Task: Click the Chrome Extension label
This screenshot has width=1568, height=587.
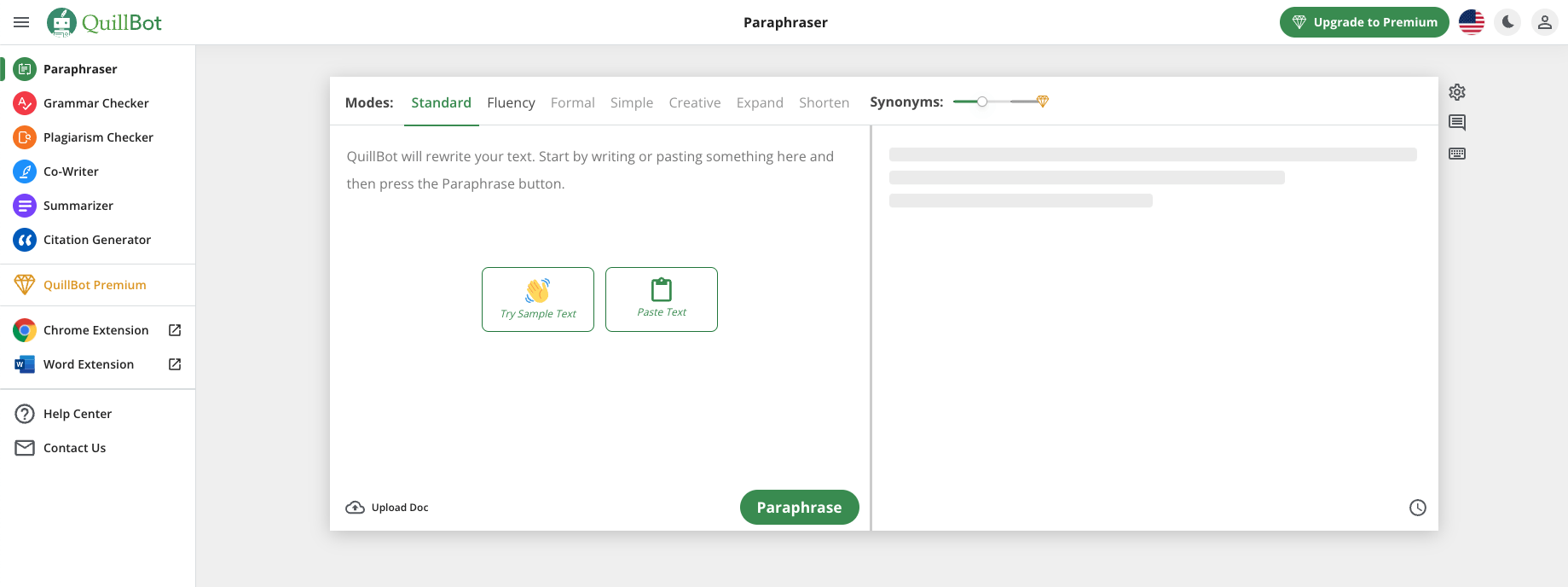Action: 96,330
